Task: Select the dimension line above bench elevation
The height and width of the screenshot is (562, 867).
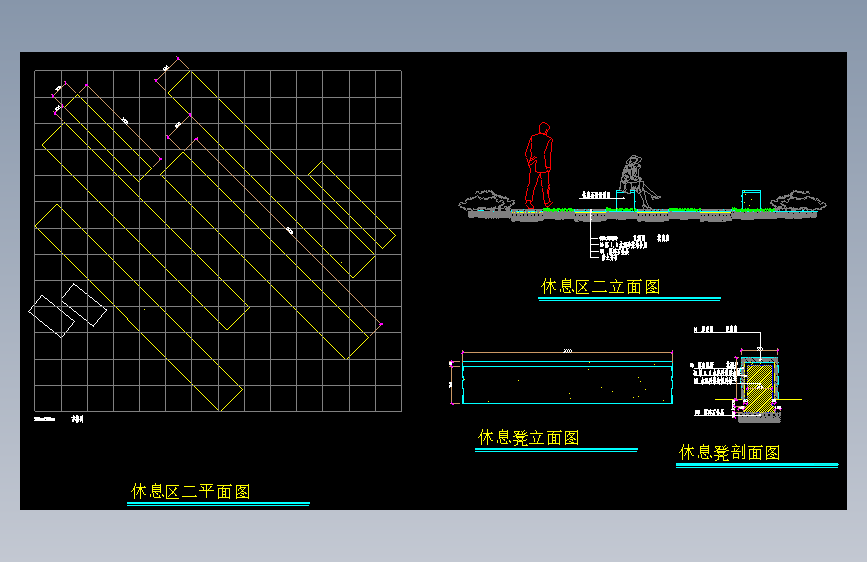Action: pyautogui.click(x=567, y=352)
